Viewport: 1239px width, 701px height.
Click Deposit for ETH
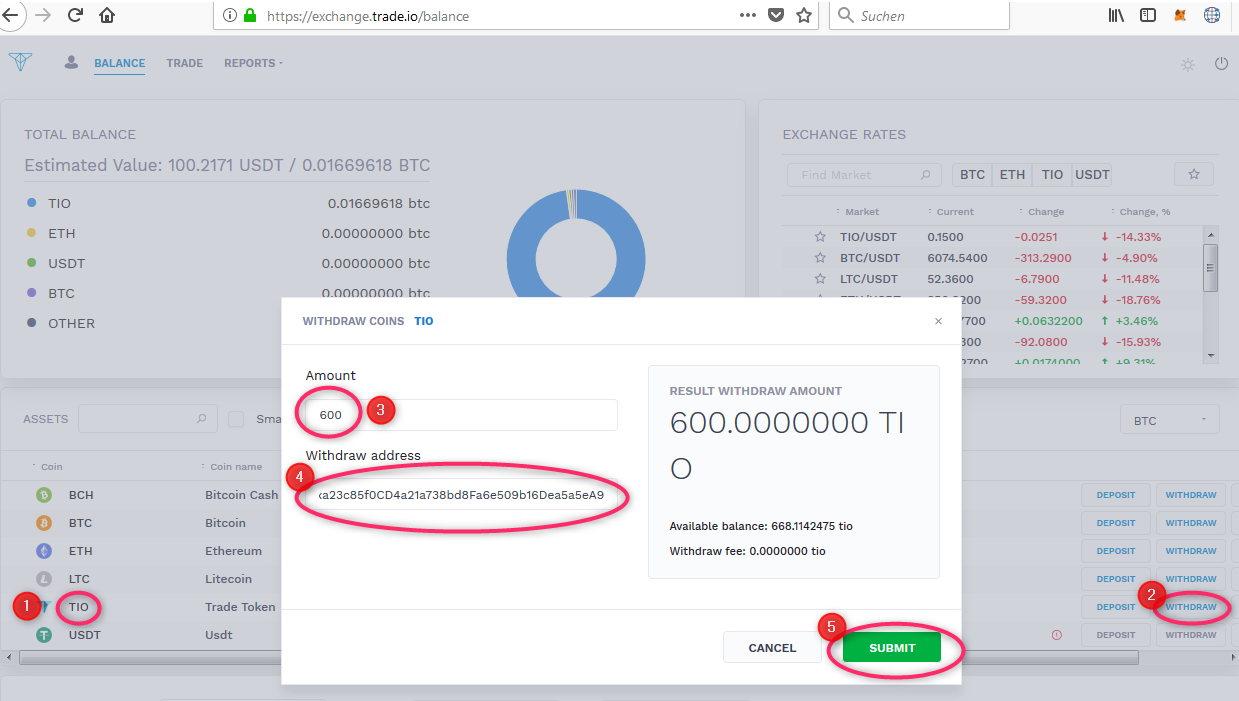point(1116,551)
